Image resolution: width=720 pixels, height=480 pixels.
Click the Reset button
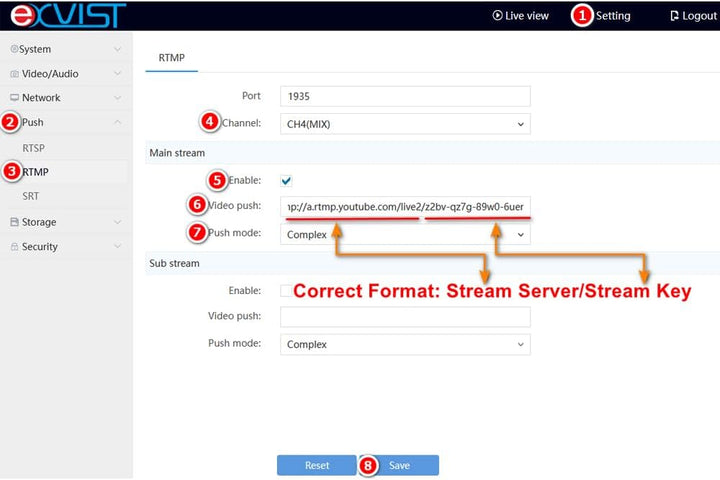point(317,465)
